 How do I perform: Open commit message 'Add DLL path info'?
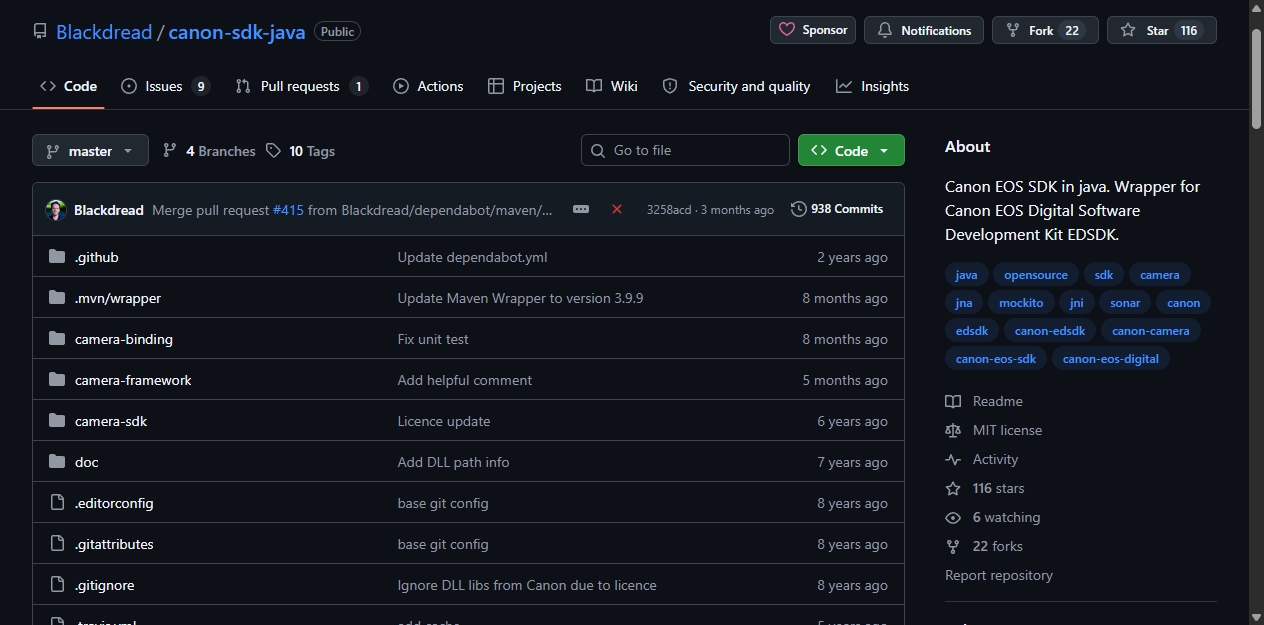point(453,462)
